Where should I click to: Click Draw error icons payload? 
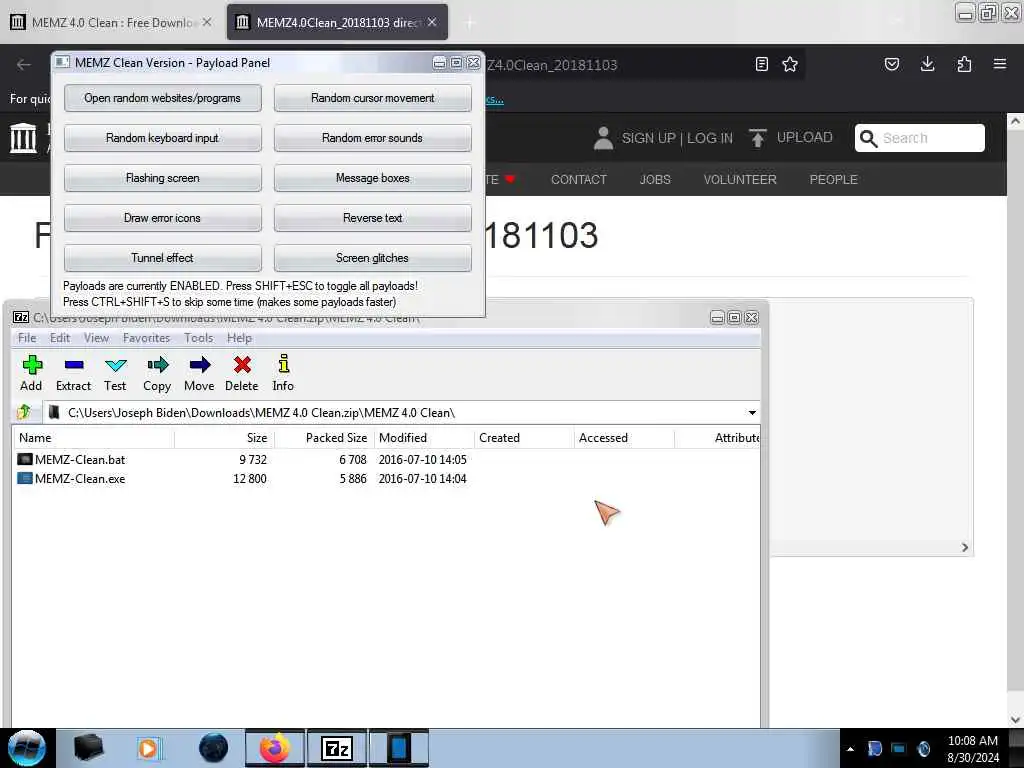point(163,217)
